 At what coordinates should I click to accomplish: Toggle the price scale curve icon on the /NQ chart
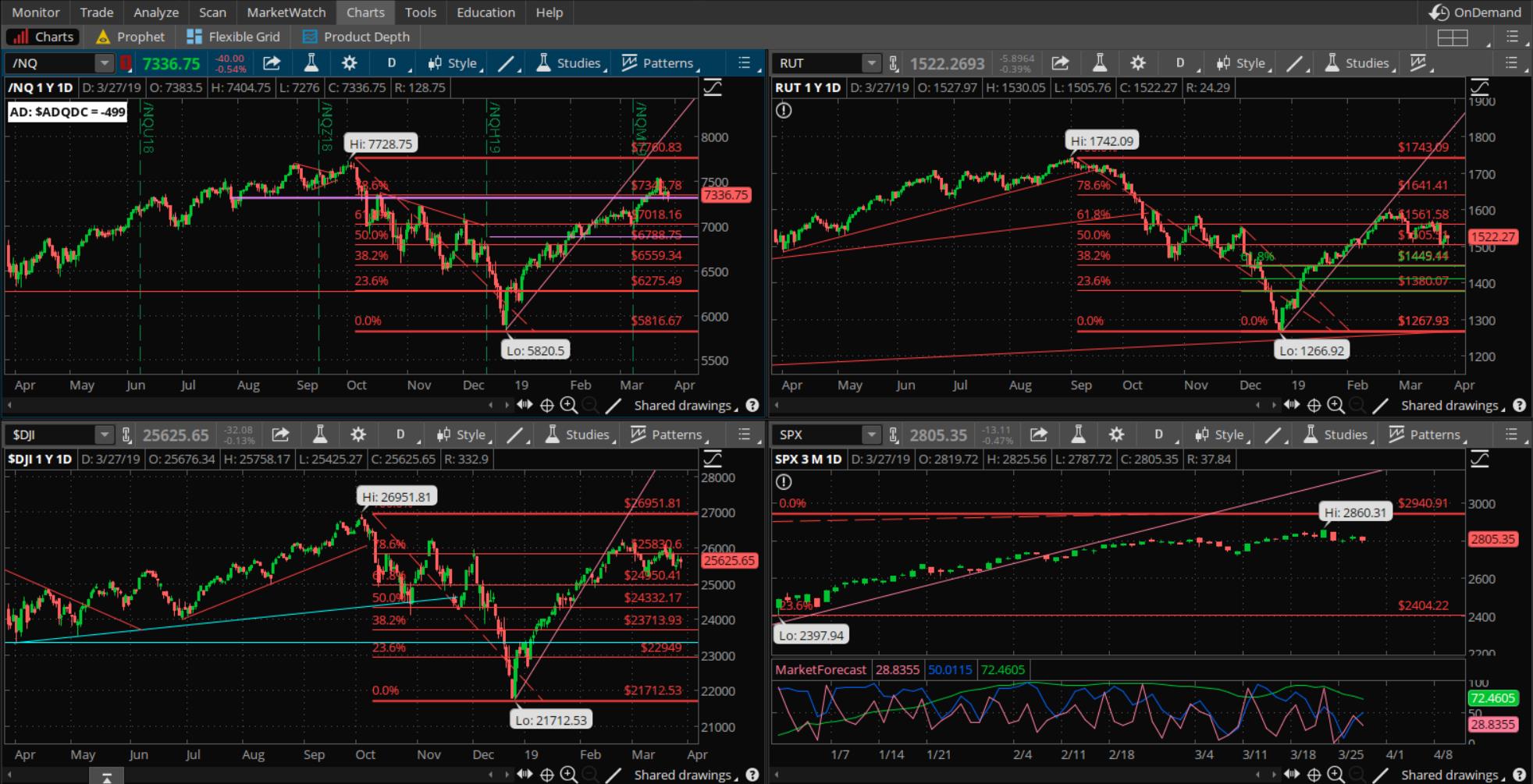coord(712,87)
